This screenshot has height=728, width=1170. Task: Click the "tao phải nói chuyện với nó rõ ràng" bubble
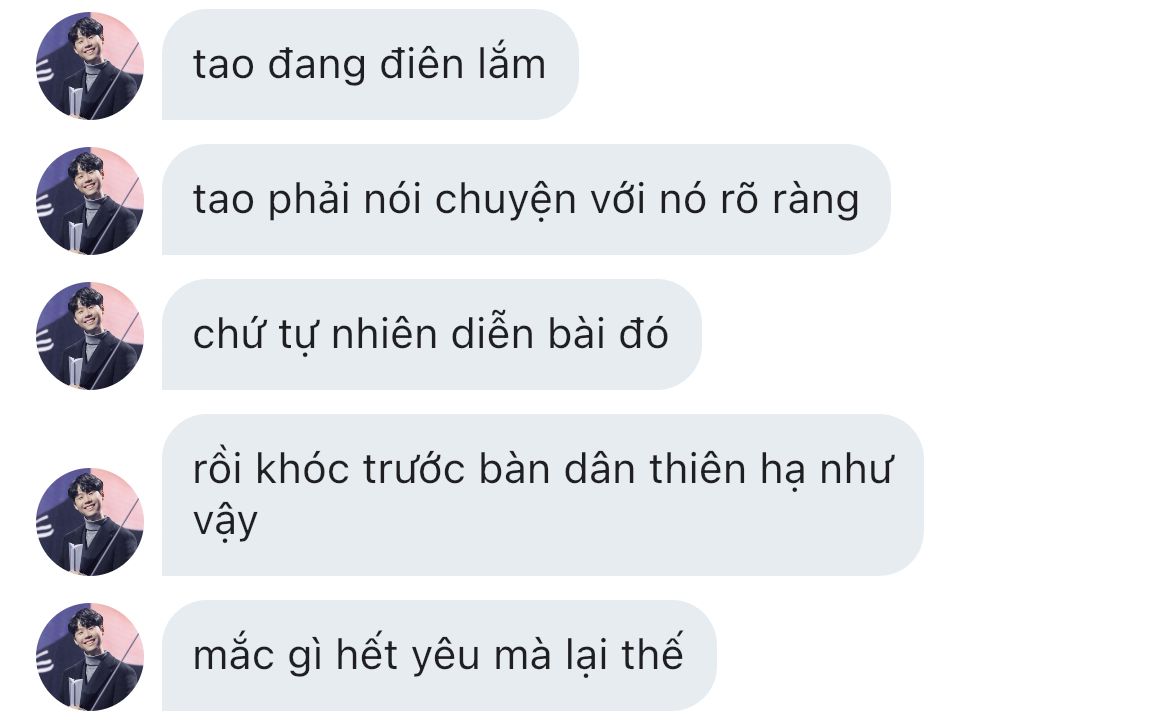pyautogui.click(x=526, y=200)
